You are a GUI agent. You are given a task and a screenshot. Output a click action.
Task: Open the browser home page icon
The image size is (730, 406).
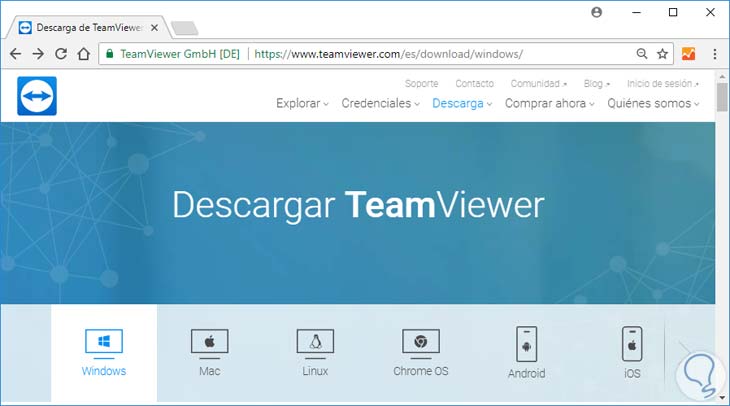coord(84,54)
